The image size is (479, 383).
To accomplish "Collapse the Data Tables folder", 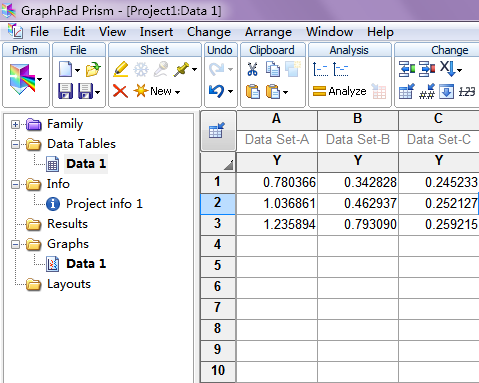I will click(x=15, y=144).
